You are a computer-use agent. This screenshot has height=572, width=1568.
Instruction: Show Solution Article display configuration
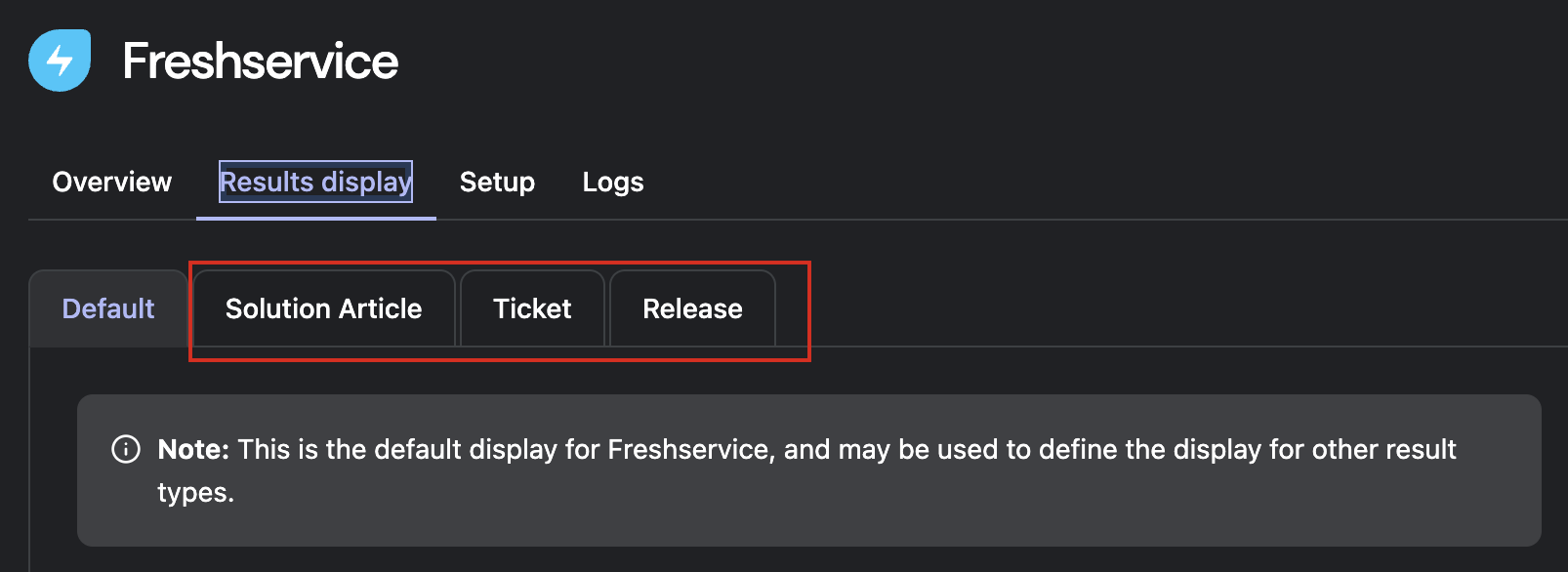point(323,309)
